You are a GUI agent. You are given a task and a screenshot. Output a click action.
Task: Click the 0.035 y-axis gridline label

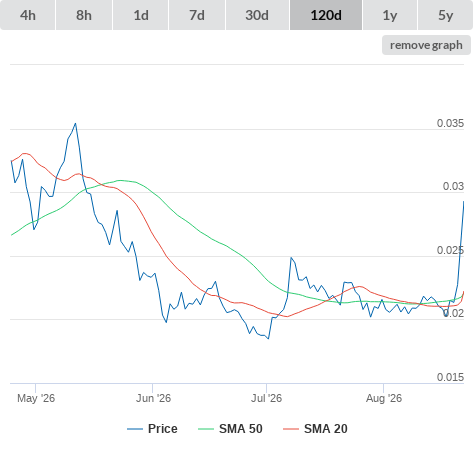click(x=450, y=123)
